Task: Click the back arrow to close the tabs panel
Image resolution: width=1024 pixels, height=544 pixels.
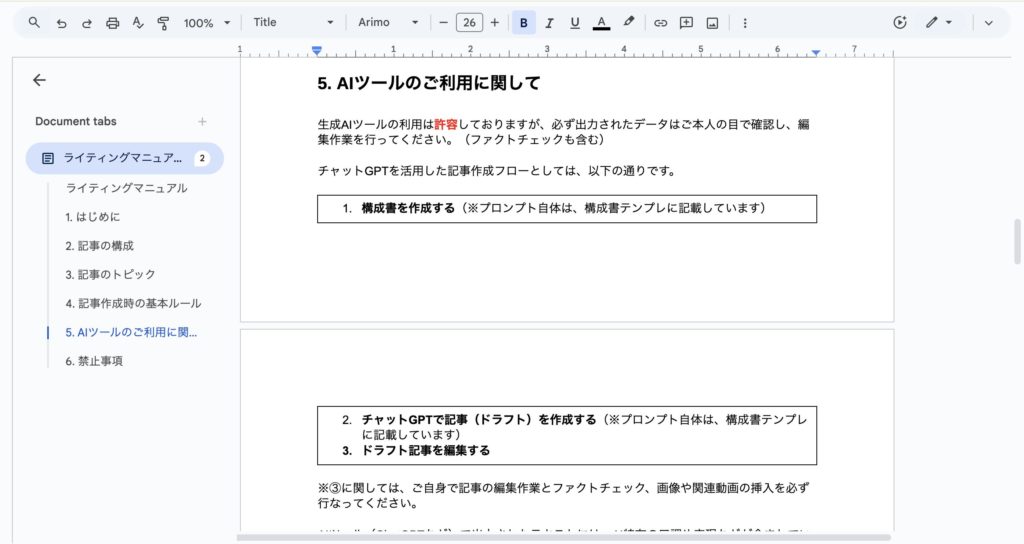Action: tap(39, 80)
